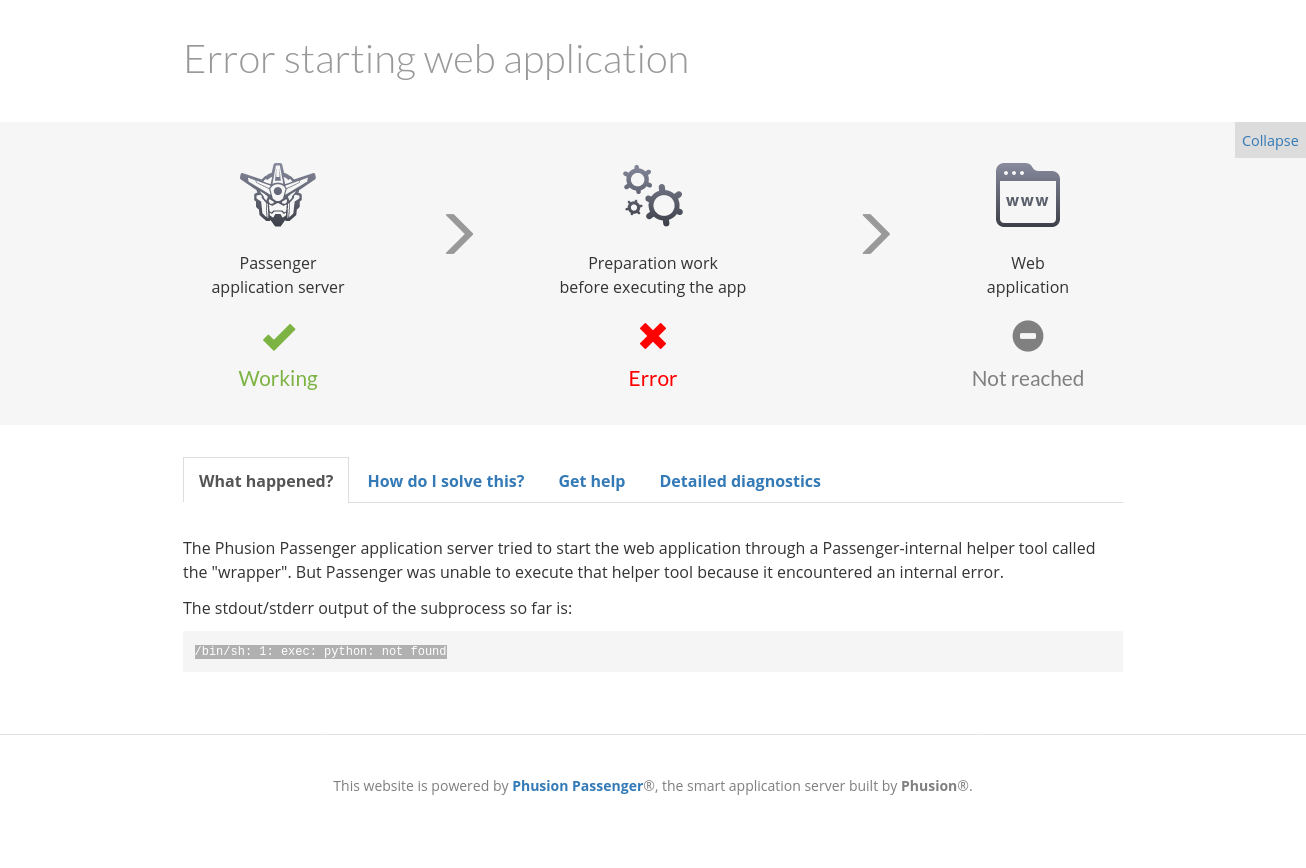
Task: Click the Error status label
Action: [652, 378]
